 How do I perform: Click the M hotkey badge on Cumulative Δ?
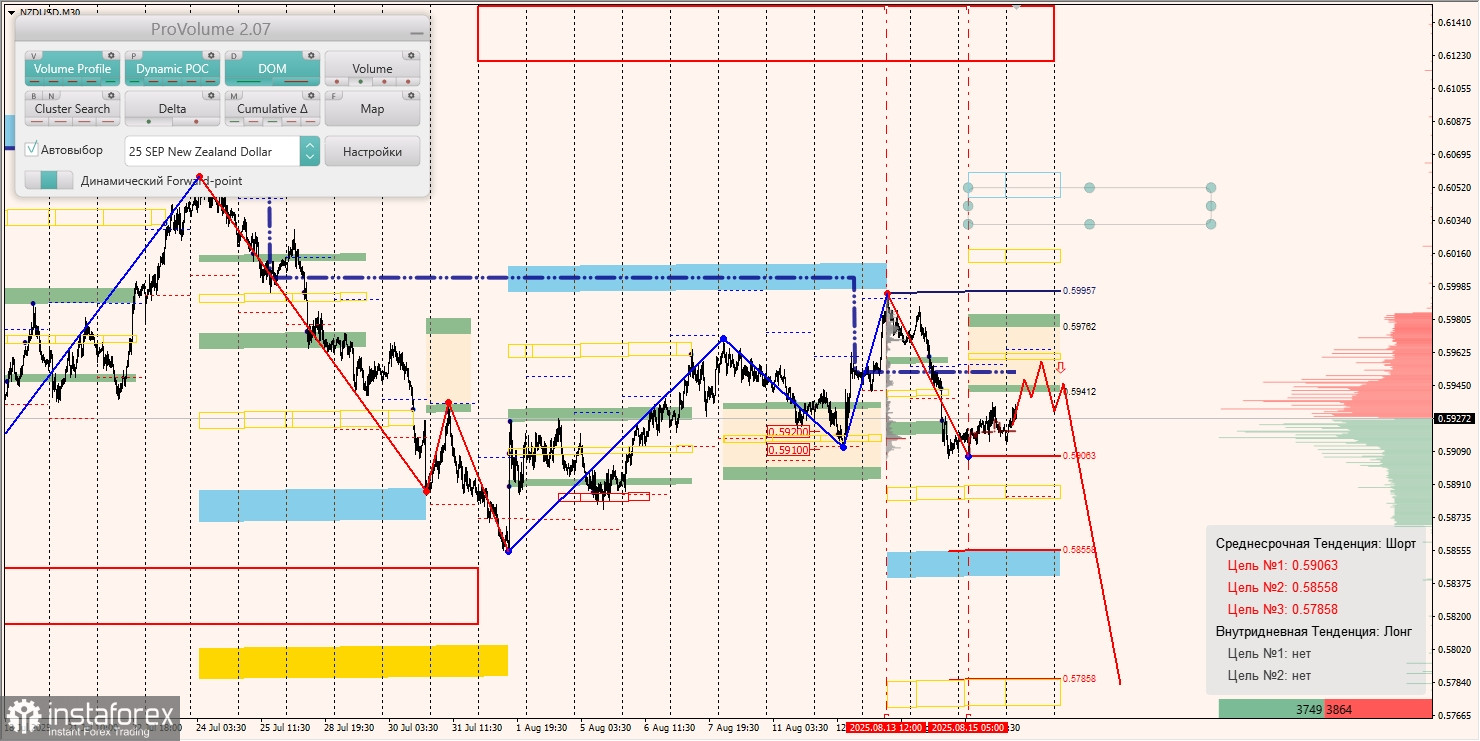tap(234, 96)
